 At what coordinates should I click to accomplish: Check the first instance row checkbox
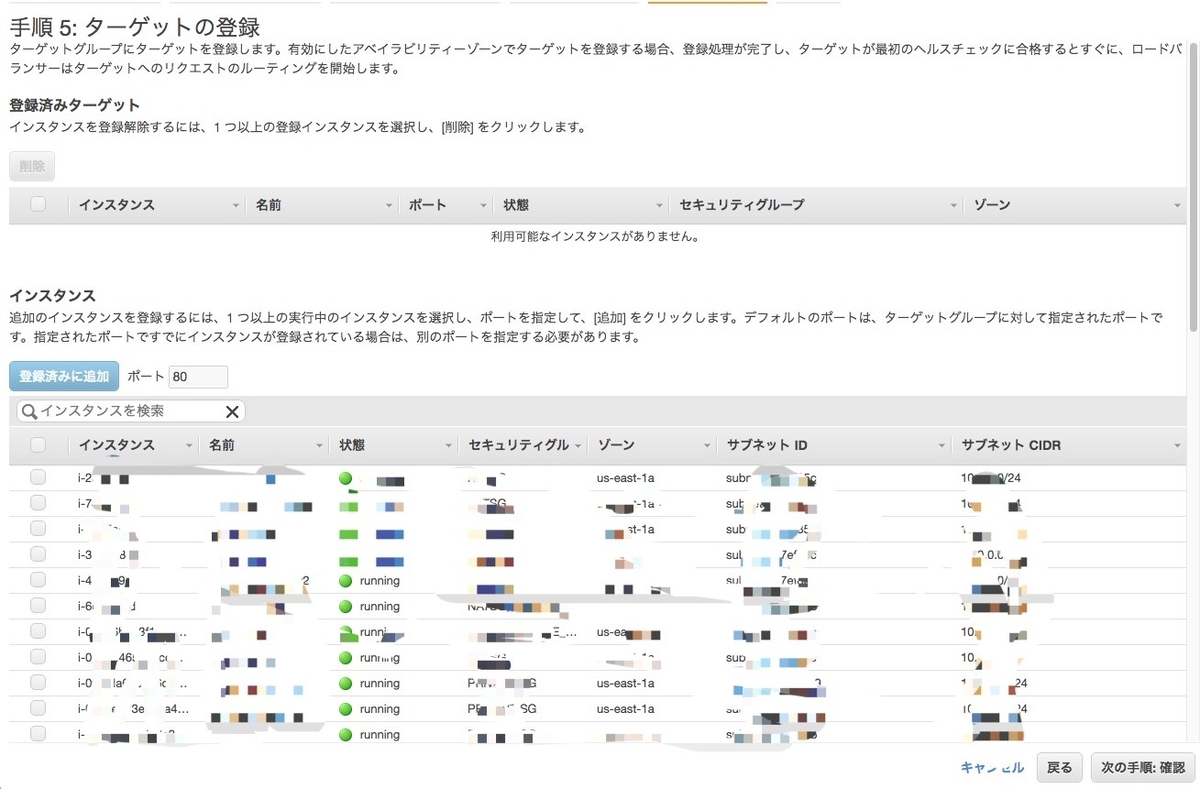tap(38, 477)
